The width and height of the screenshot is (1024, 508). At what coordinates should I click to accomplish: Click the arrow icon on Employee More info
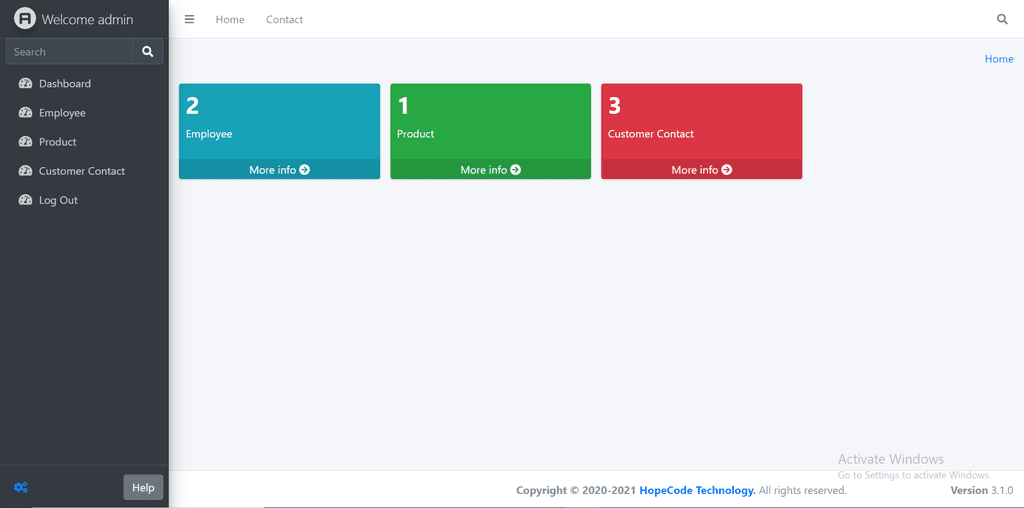pyautogui.click(x=304, y=170)
